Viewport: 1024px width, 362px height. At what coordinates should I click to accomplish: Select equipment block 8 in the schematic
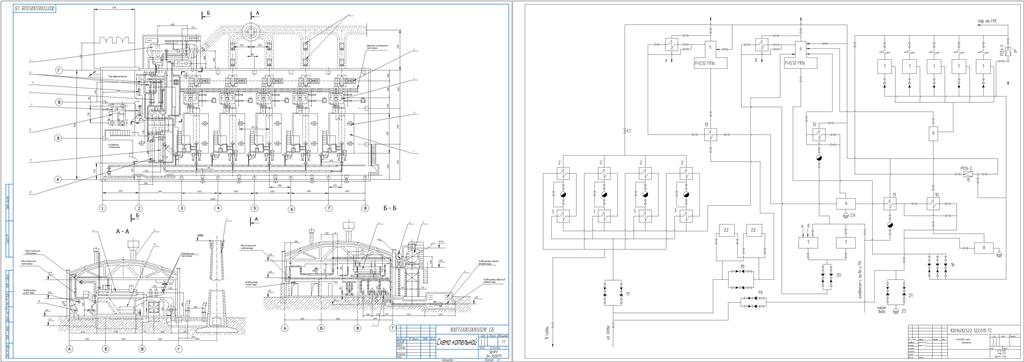(x=983, y=248)
